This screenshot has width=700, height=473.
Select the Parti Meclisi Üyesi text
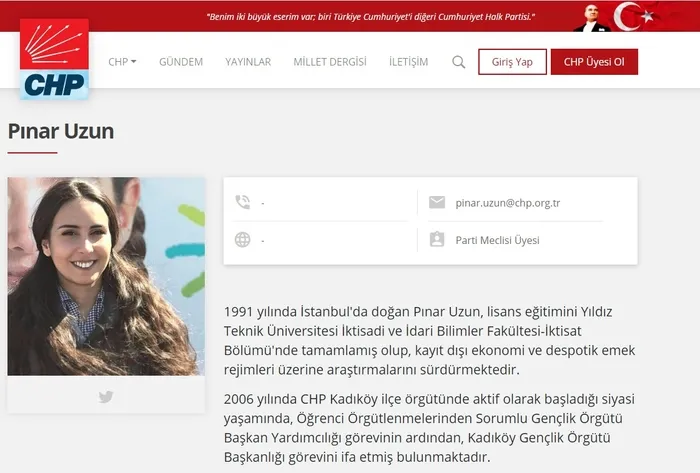click(x=497, y=240)
